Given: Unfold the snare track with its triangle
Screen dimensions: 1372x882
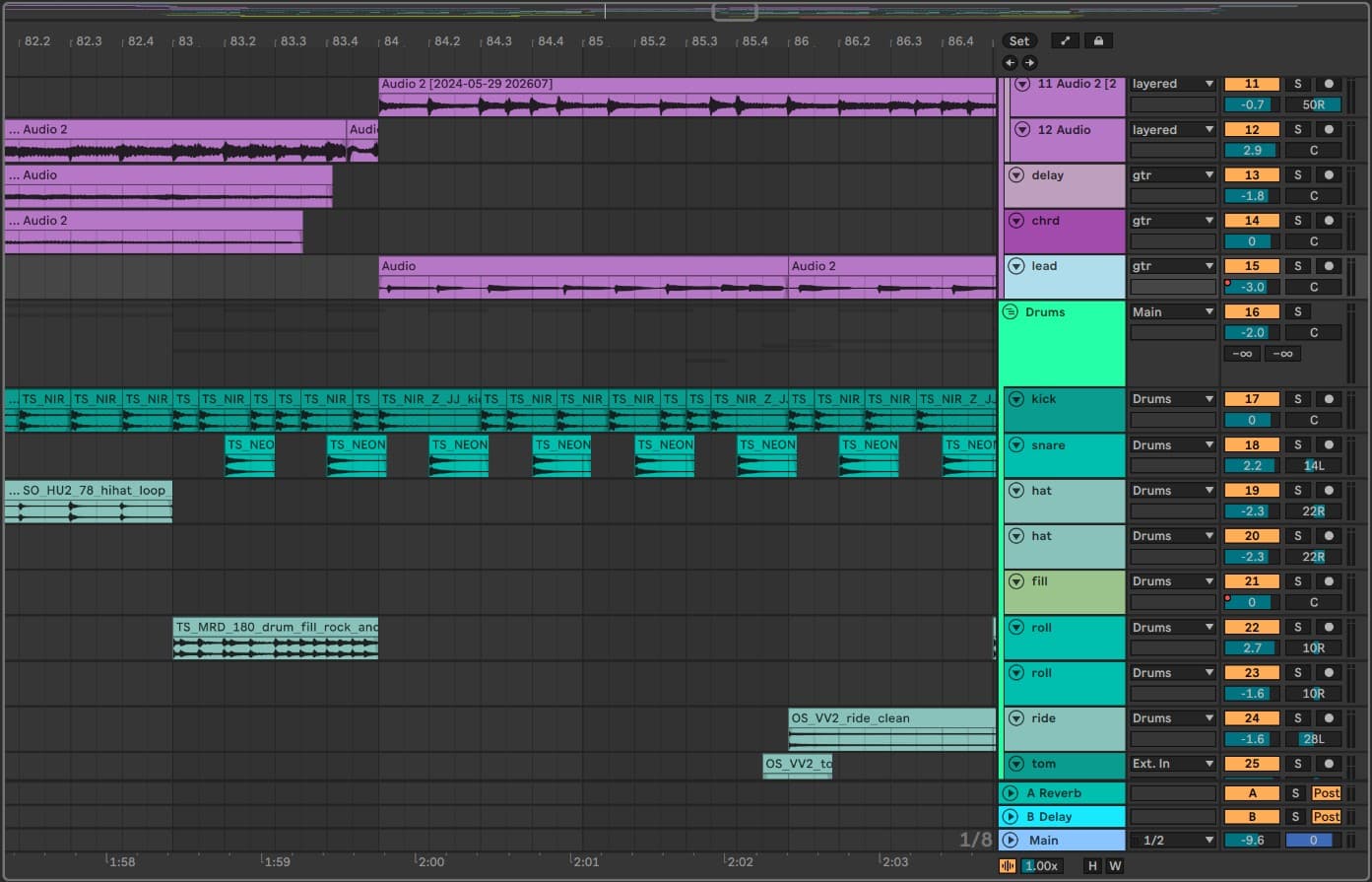Looking at the screenshot, I should point(1016,444).
